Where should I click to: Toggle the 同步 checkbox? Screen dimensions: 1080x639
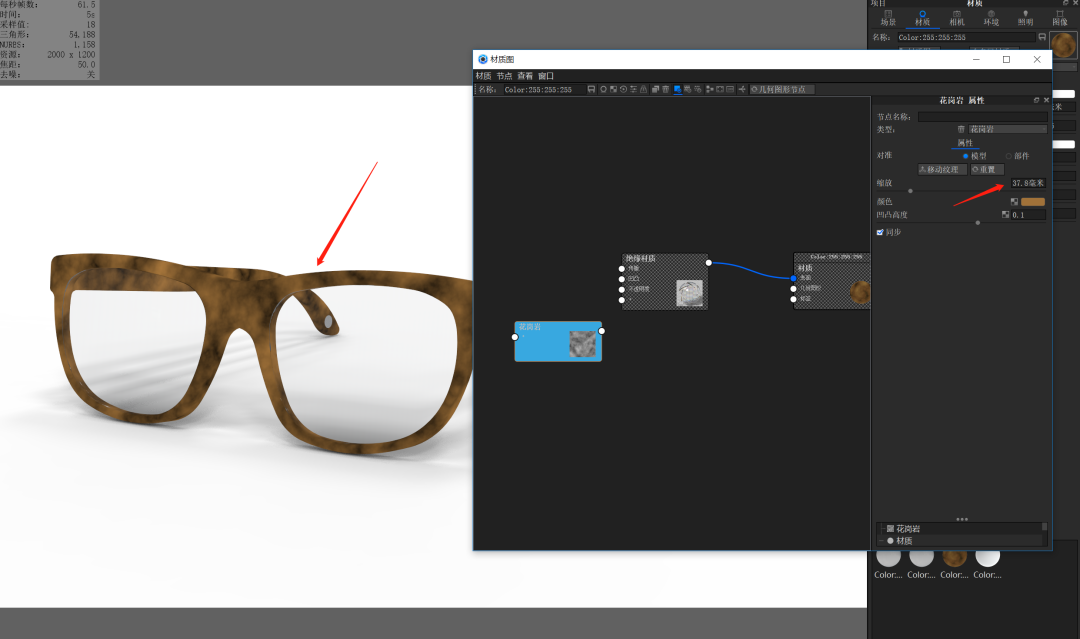pos(880,233)
